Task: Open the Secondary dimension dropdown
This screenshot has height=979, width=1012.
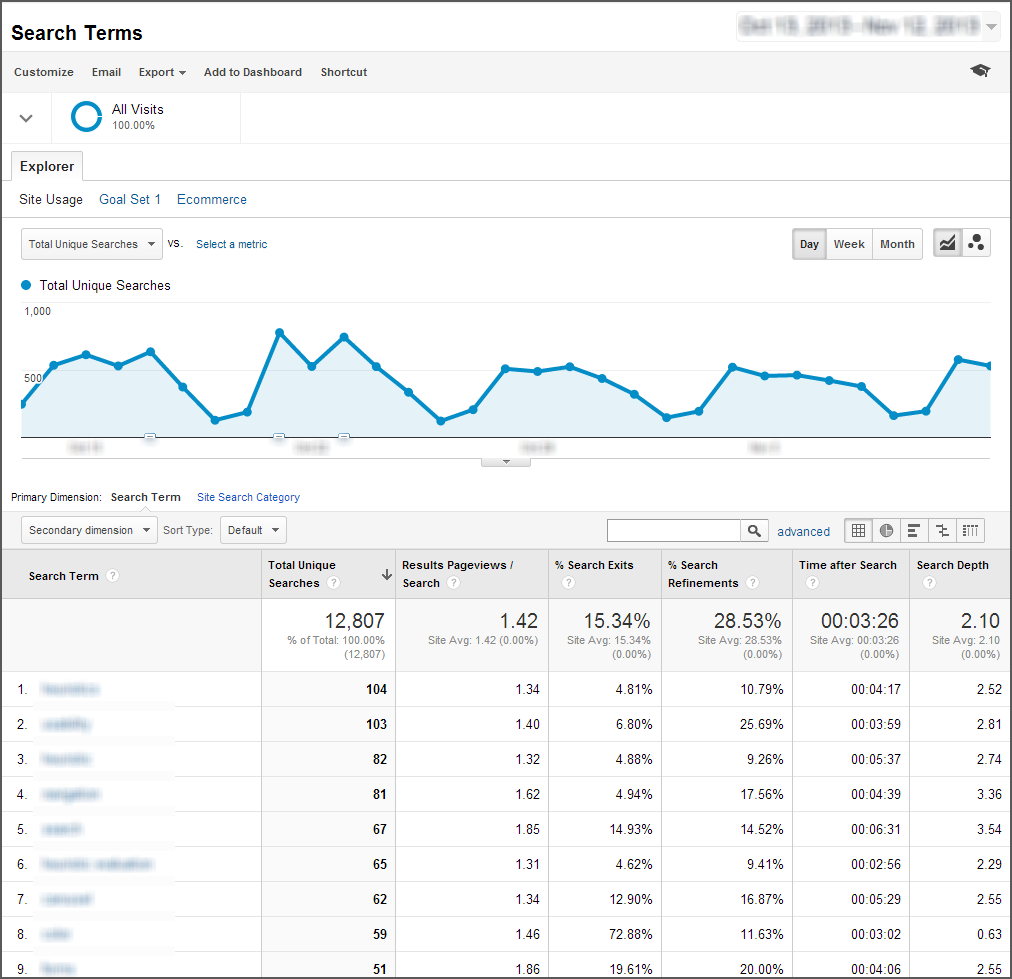Action: pyautogui.click(x=89, y=530)
